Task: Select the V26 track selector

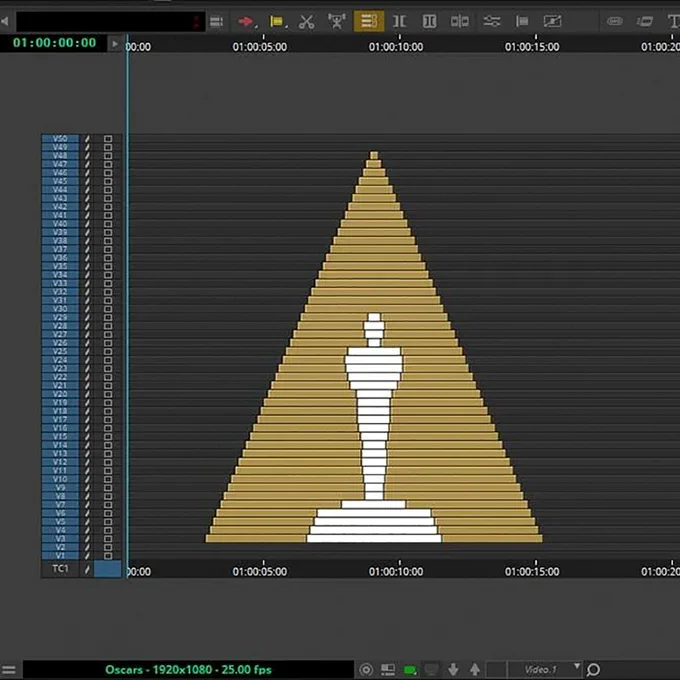Action: [60, 343]
